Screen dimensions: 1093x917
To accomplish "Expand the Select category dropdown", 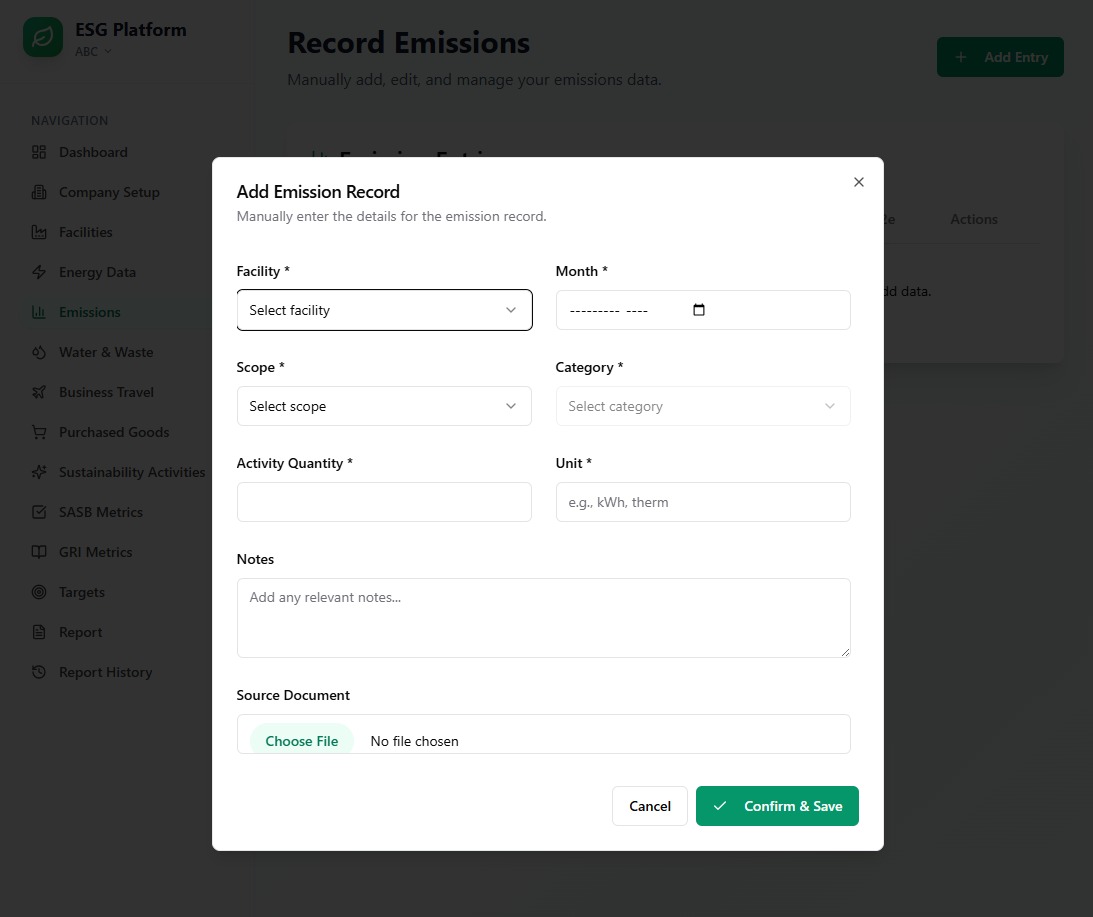I will tap(702, 406).
